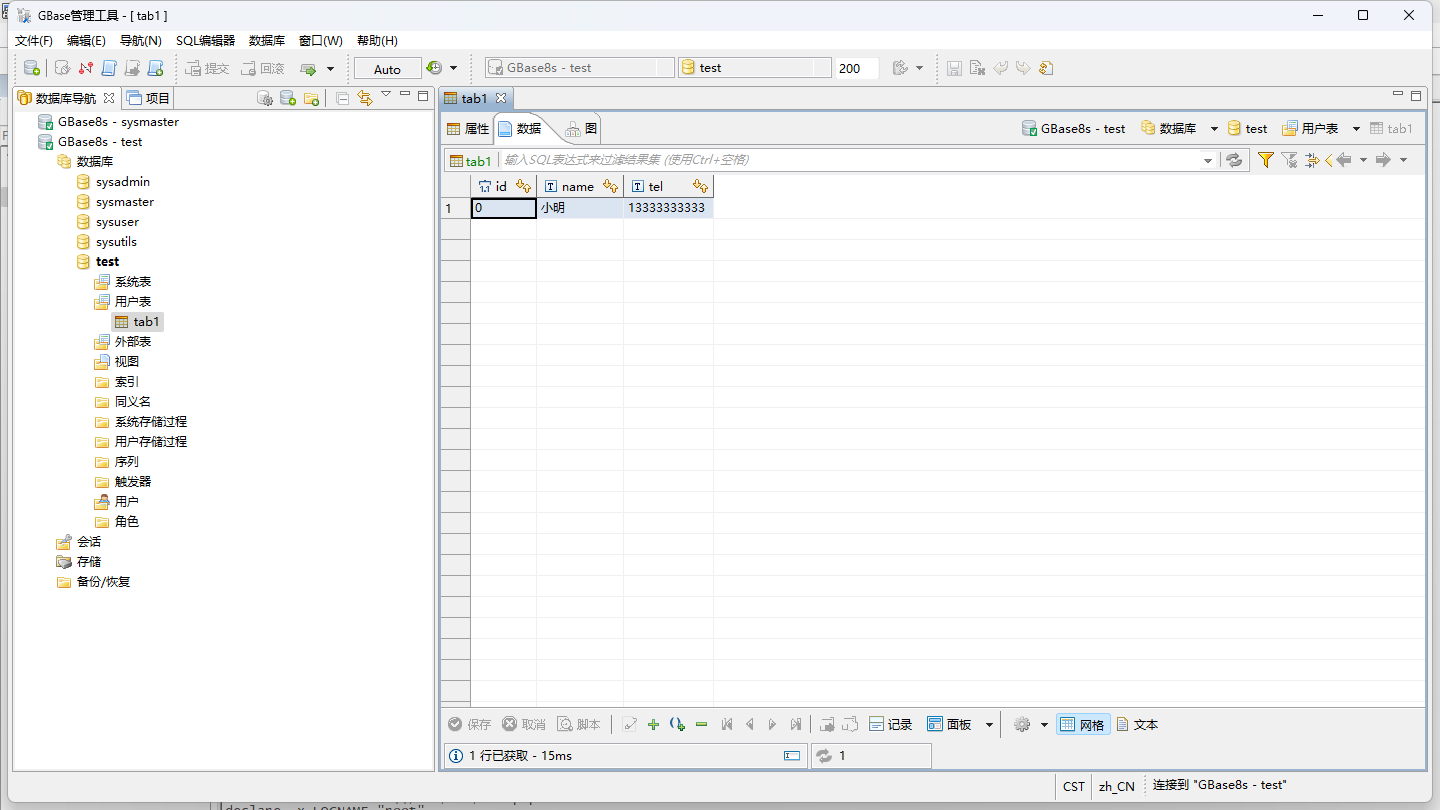Toggle the 面板 panels view

tap(949, 725)
